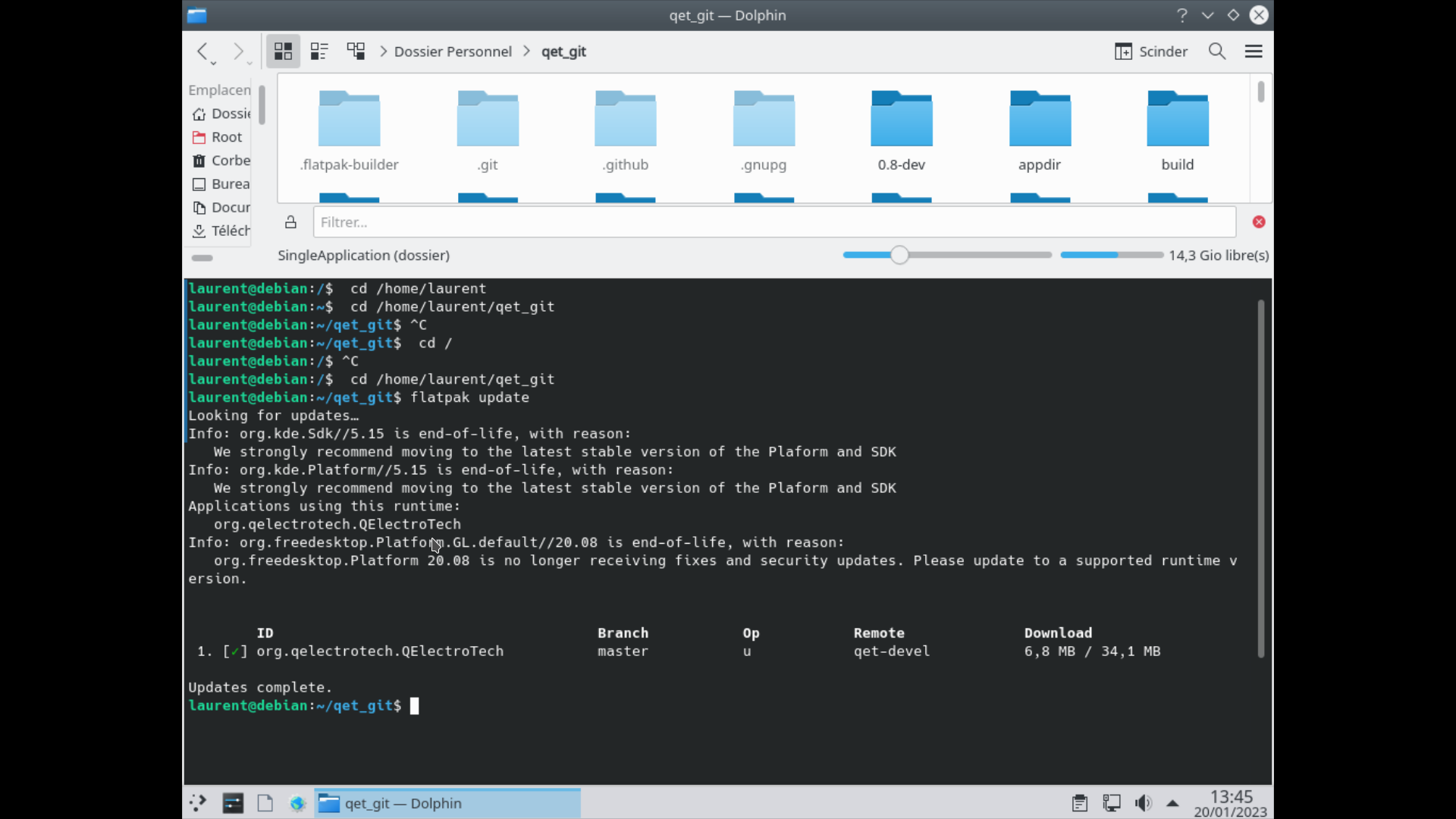Click 'Updates complete.' line in terminal
The height and width of the screenshot is (819, 1456).
[260, 688]
